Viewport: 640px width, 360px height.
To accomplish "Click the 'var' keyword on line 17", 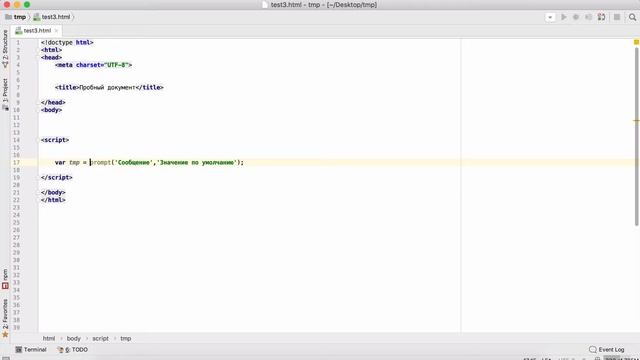I will point(60,162).
